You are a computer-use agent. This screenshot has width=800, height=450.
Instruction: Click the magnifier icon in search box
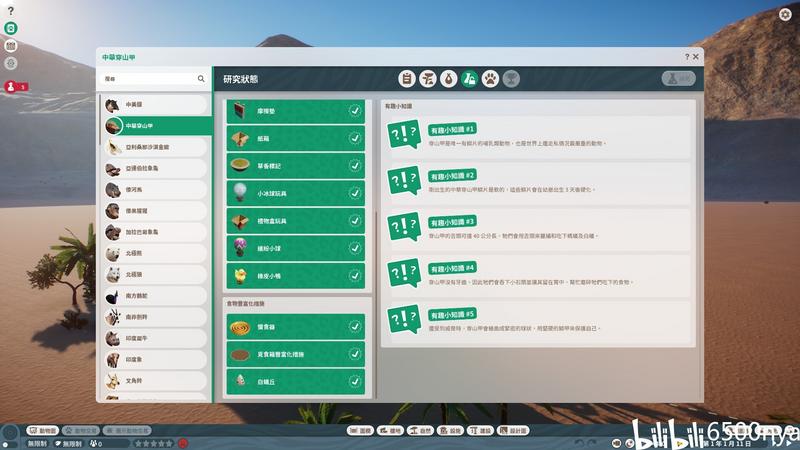(x=201, y=79)
